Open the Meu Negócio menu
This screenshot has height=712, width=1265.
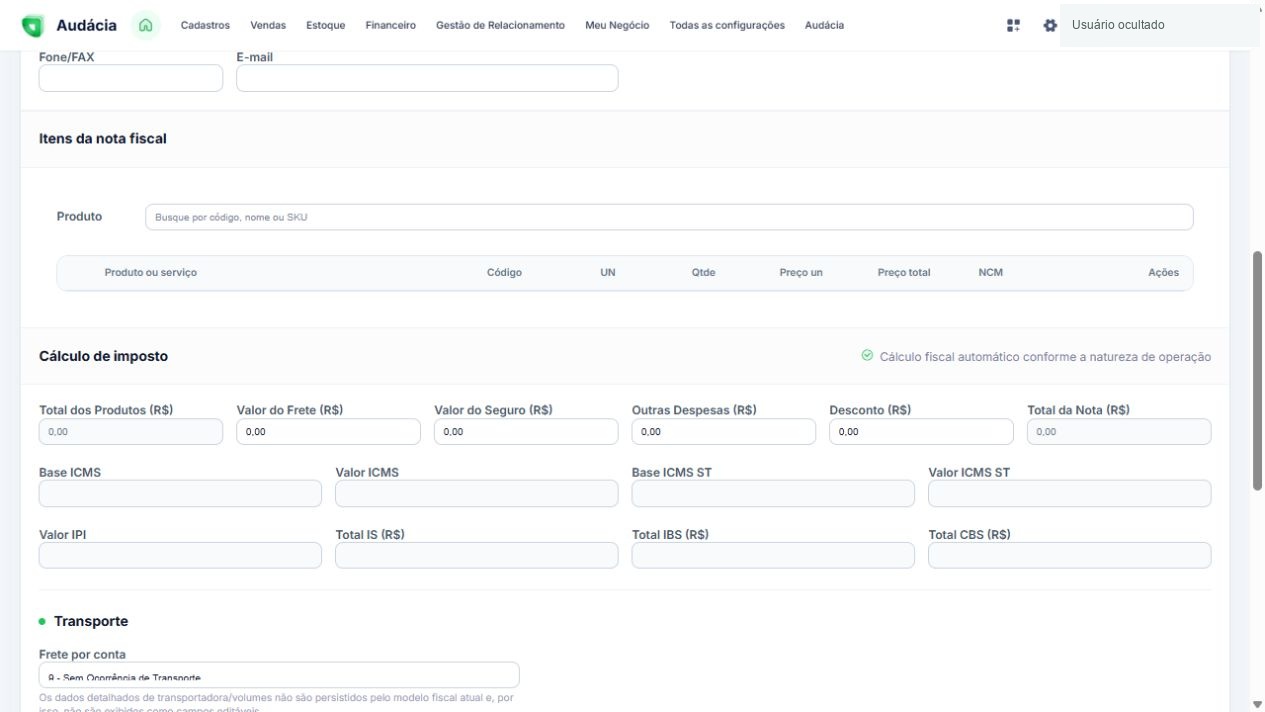tap(617, 25)
